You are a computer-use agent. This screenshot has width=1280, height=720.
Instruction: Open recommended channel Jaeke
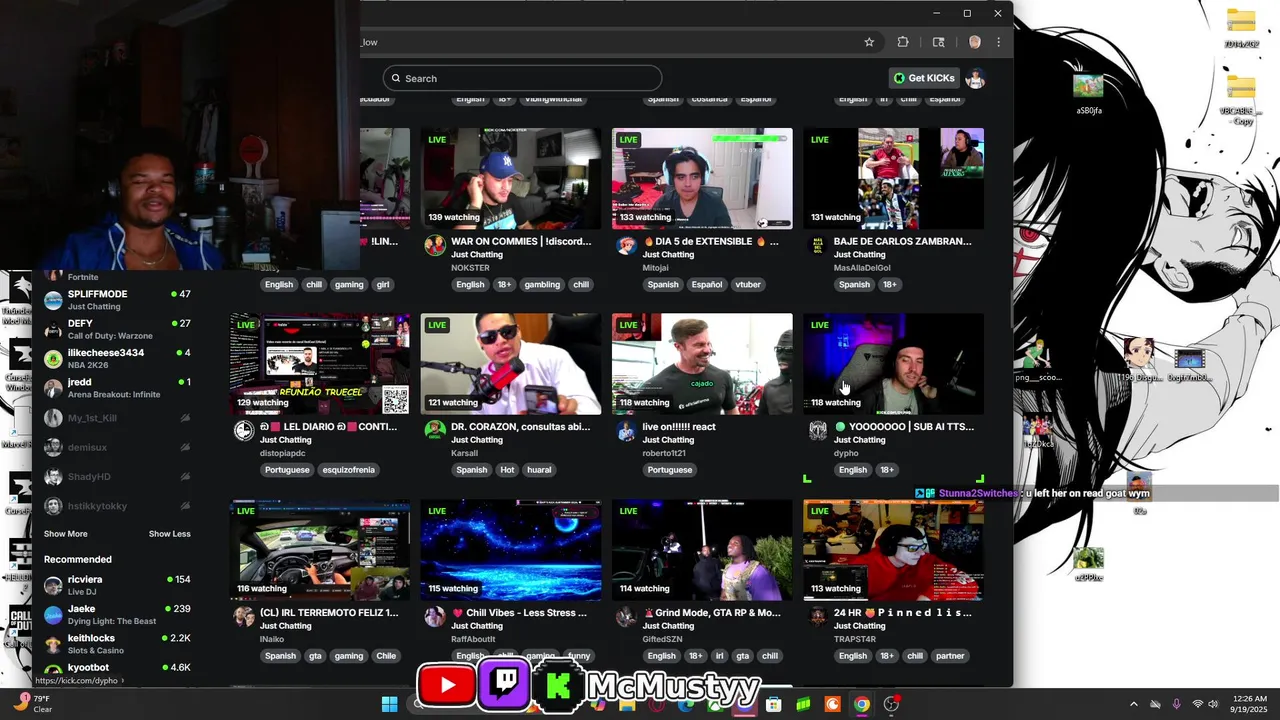click(x=116, y=614)
